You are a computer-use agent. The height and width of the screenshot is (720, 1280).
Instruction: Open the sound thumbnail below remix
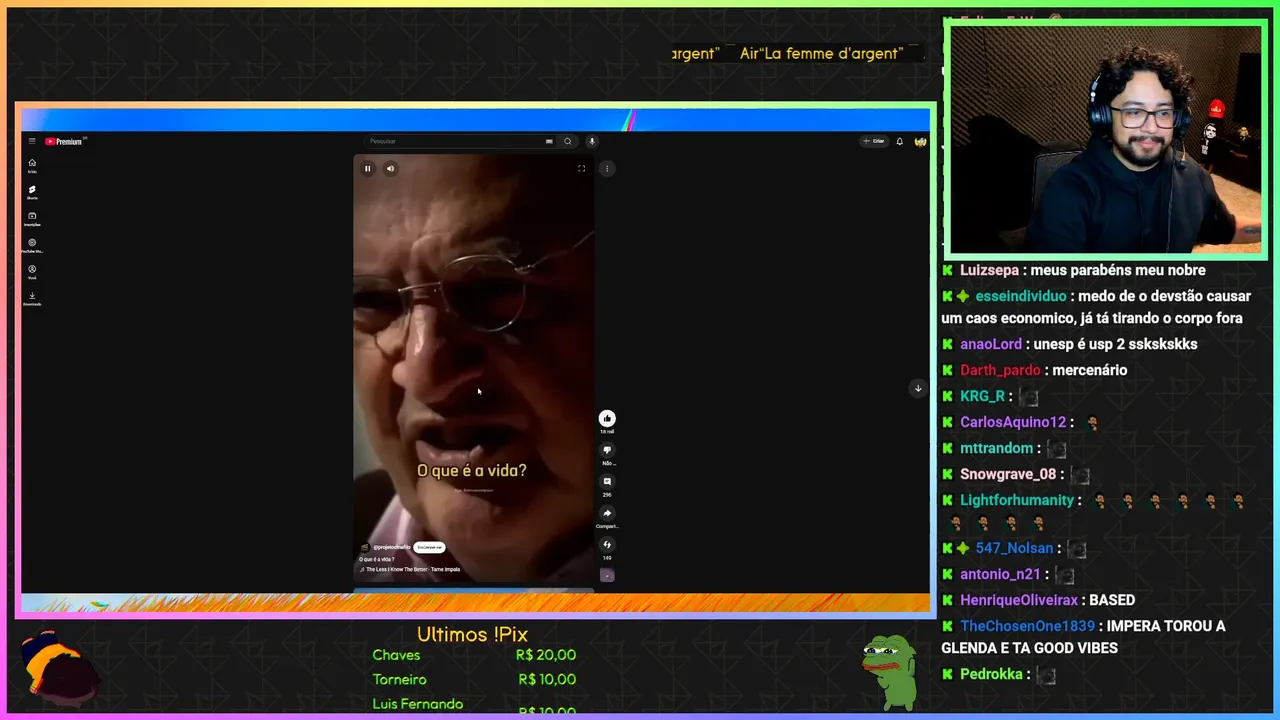pyautogui.click(x=607, y=575)
